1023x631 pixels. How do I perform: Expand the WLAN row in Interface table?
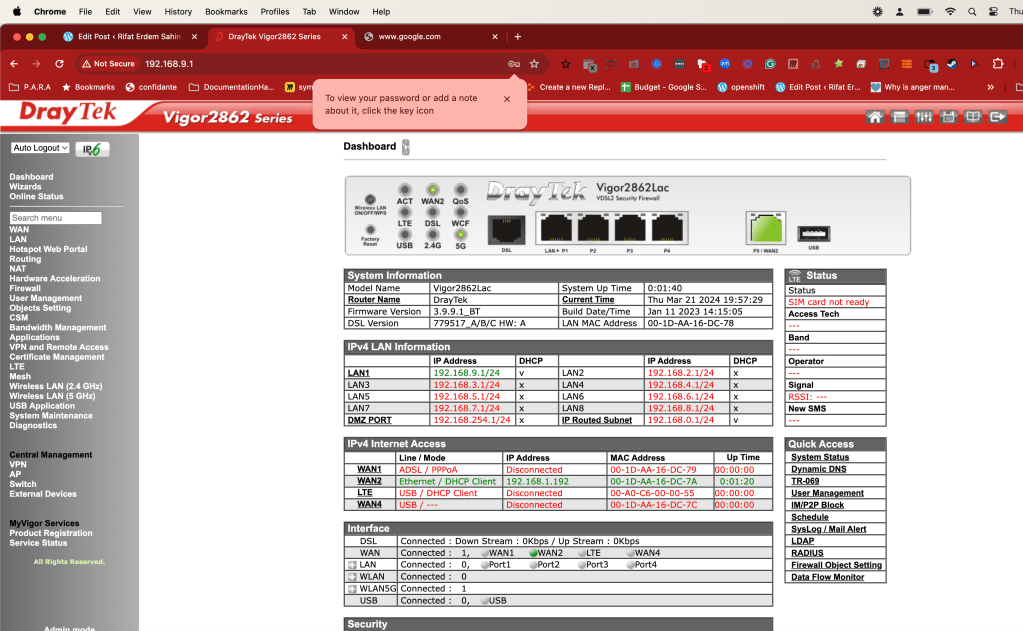click(x=352, y=577)
